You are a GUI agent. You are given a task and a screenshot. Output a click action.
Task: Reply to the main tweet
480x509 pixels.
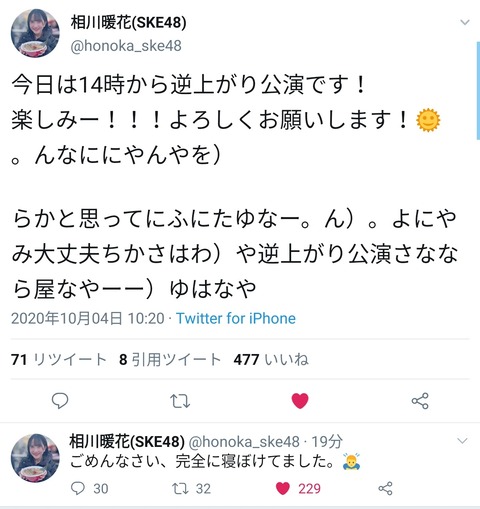click(x=60, y=401)
